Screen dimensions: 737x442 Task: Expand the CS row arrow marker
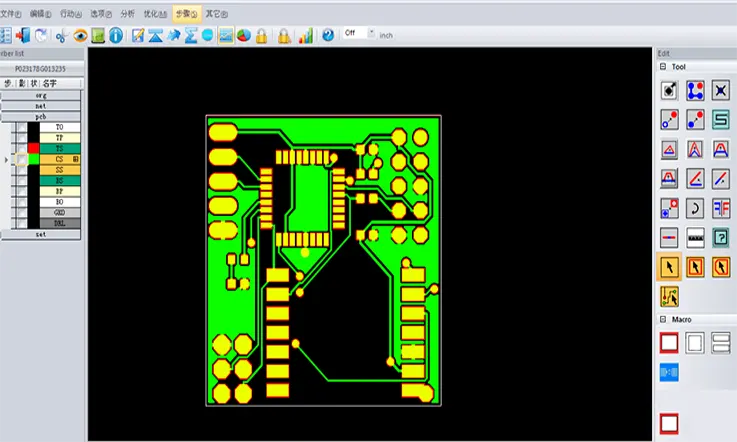[x=6, y=160]
